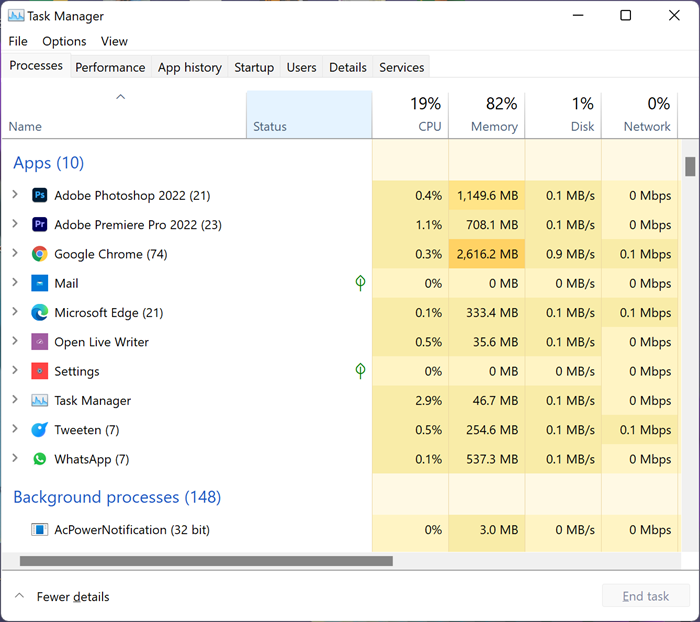
Task: Select the WhatsApp (7) row name
Action: point(92,459)
